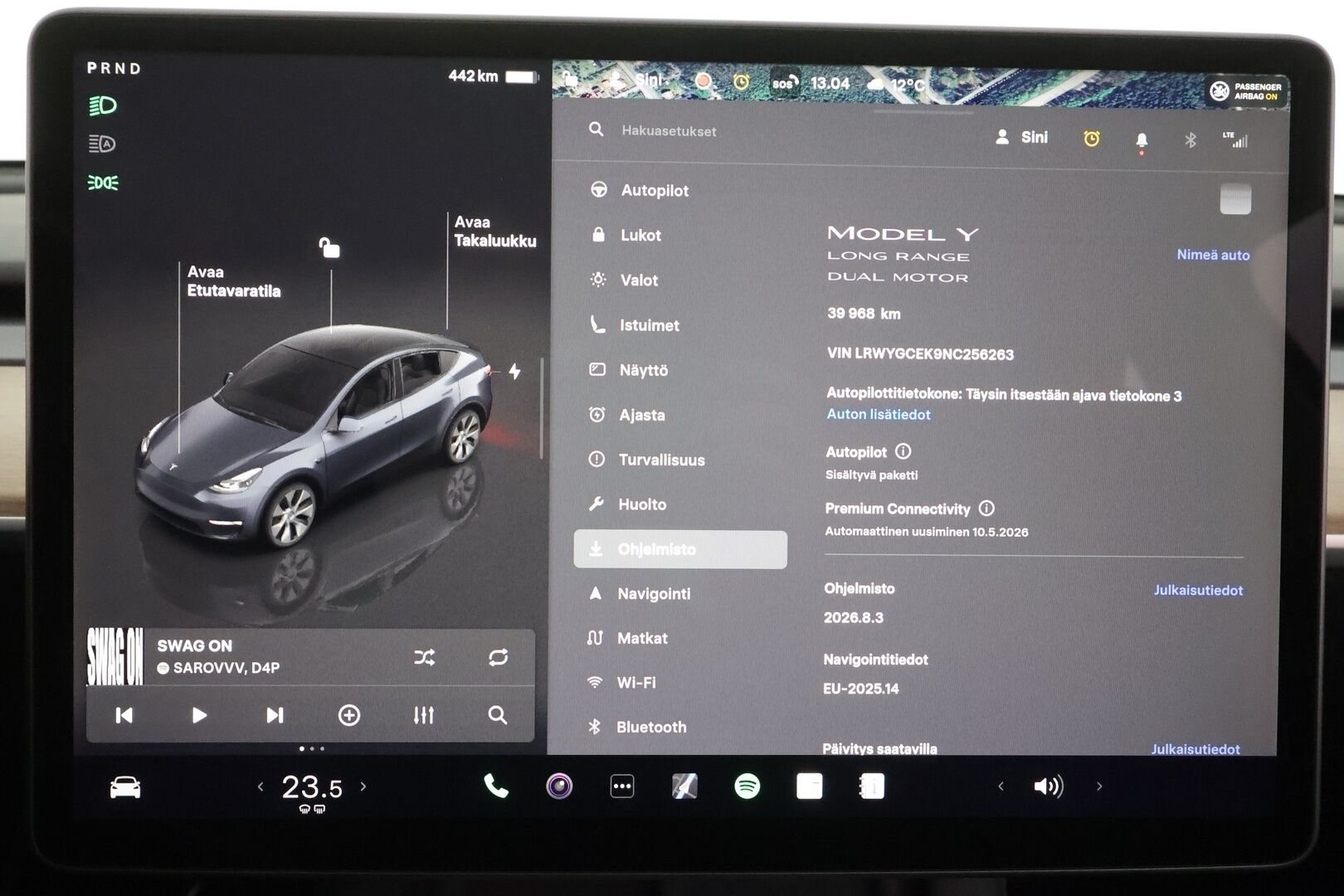1344x896 pixels.
Task: Toggle repeat in media player
Action: 499,658
